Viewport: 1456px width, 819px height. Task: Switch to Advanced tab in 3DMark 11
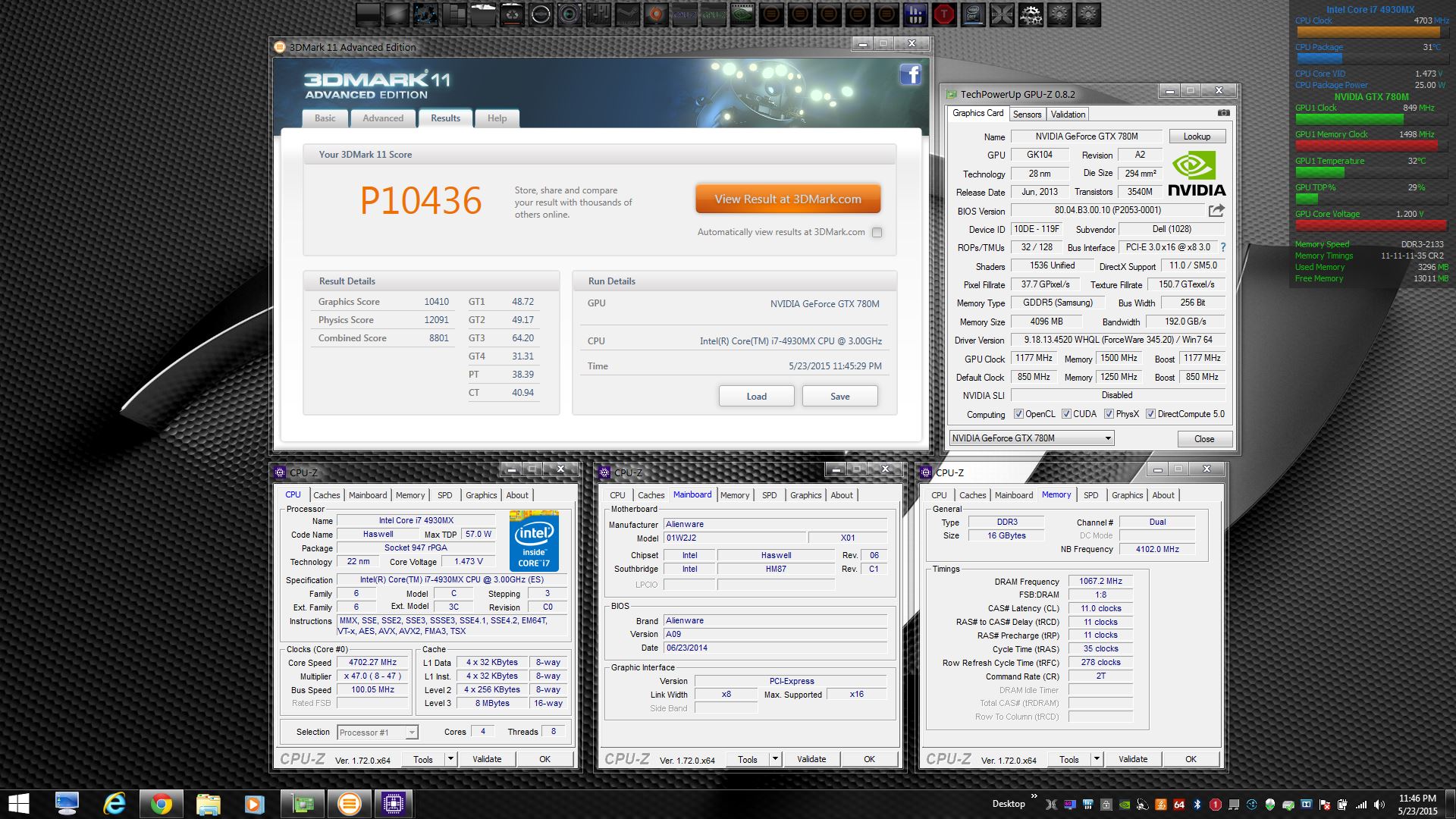coord(383,118)
